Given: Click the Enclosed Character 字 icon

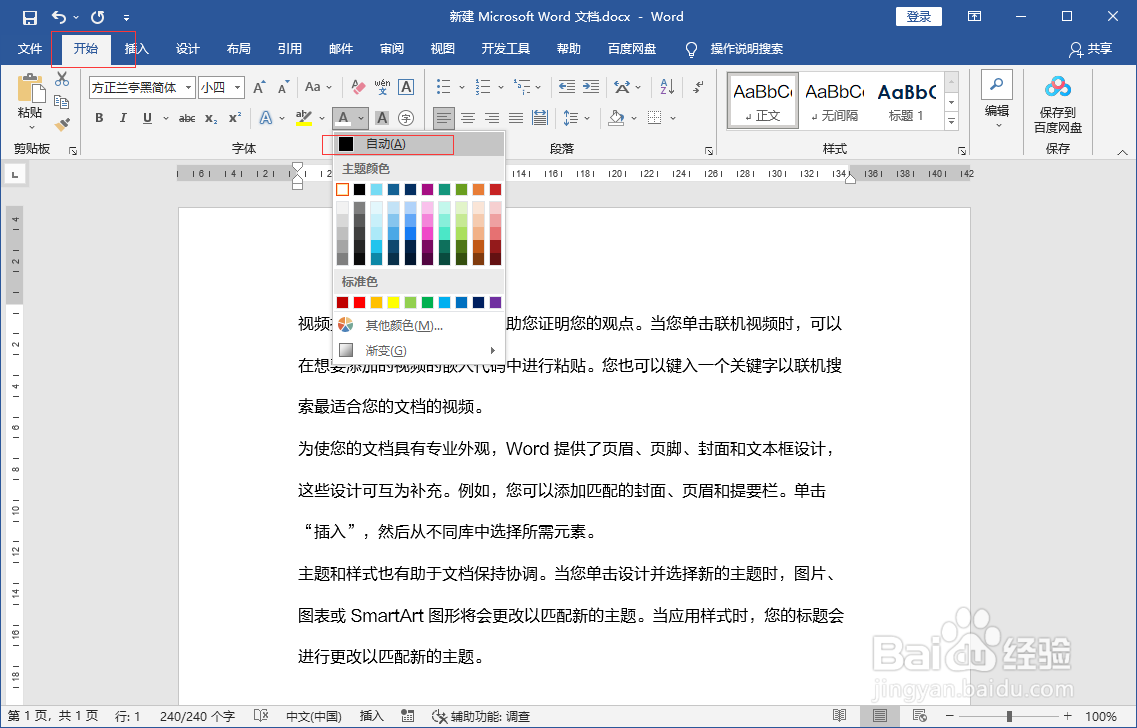Looking at the screenshot, I should click(406, 118).
